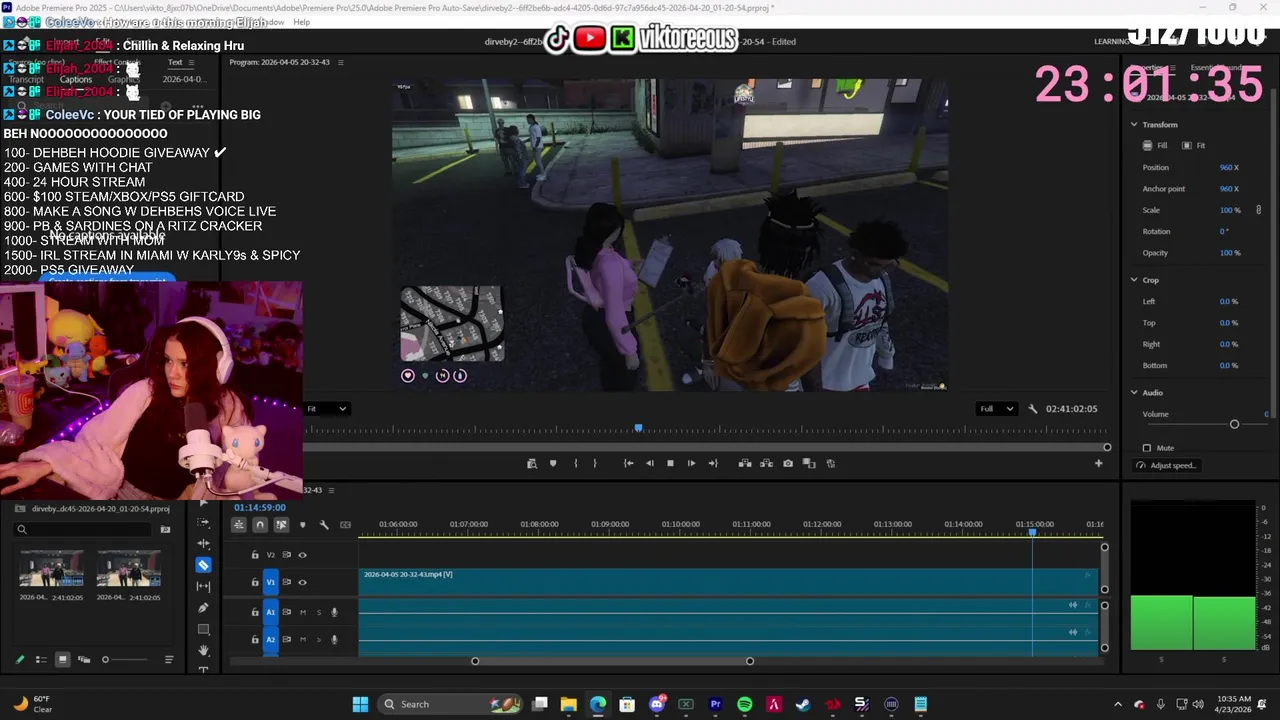Switch project panel to icon view
This screenshot has height=720, width=1280.
62,659
